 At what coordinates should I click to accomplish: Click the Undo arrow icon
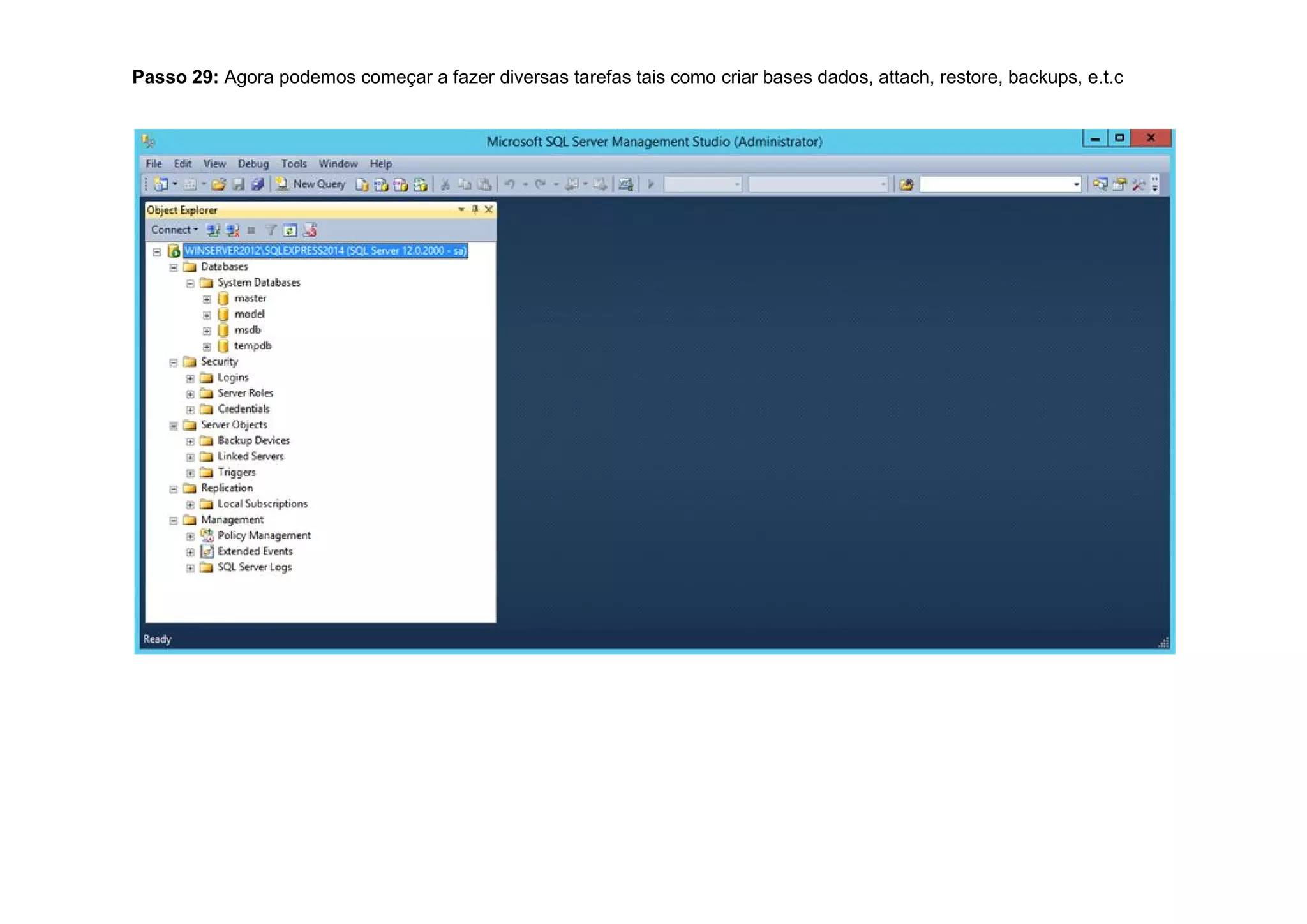(510, 184)
